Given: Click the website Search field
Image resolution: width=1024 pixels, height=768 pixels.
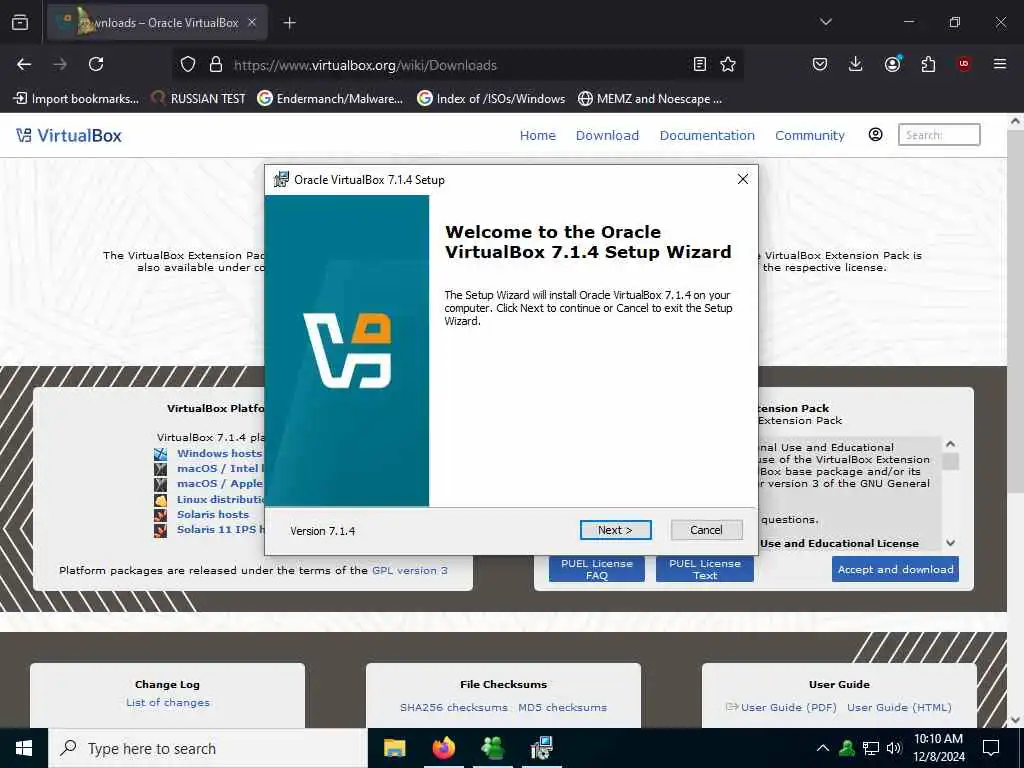Looking at the screenshot, I should click(938, 135).
